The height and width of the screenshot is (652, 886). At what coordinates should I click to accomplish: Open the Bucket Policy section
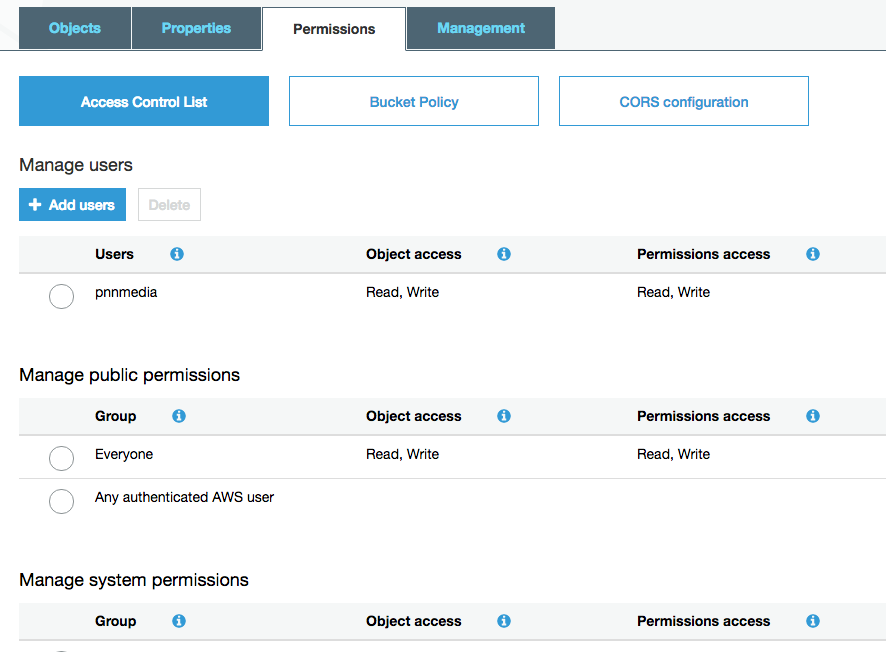point(414,102)
